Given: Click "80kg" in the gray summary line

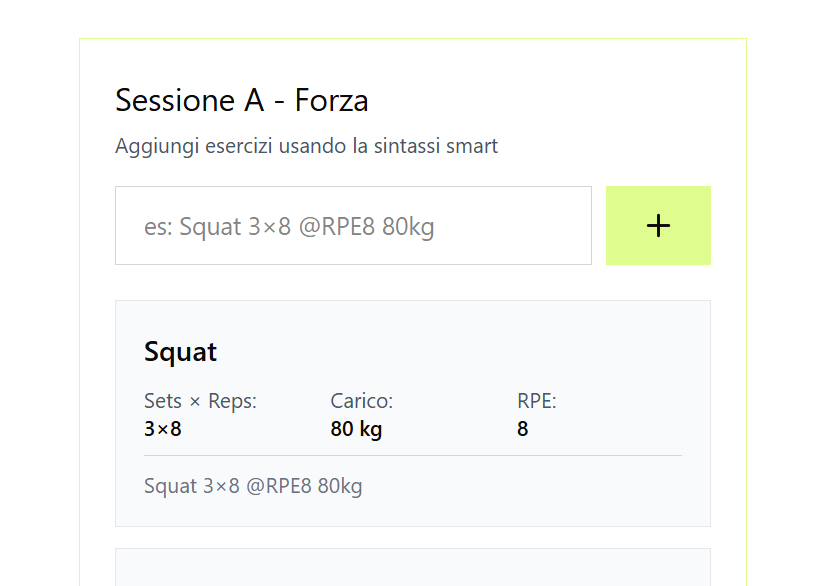Looking at the screenshot, I should click(340, 487).
